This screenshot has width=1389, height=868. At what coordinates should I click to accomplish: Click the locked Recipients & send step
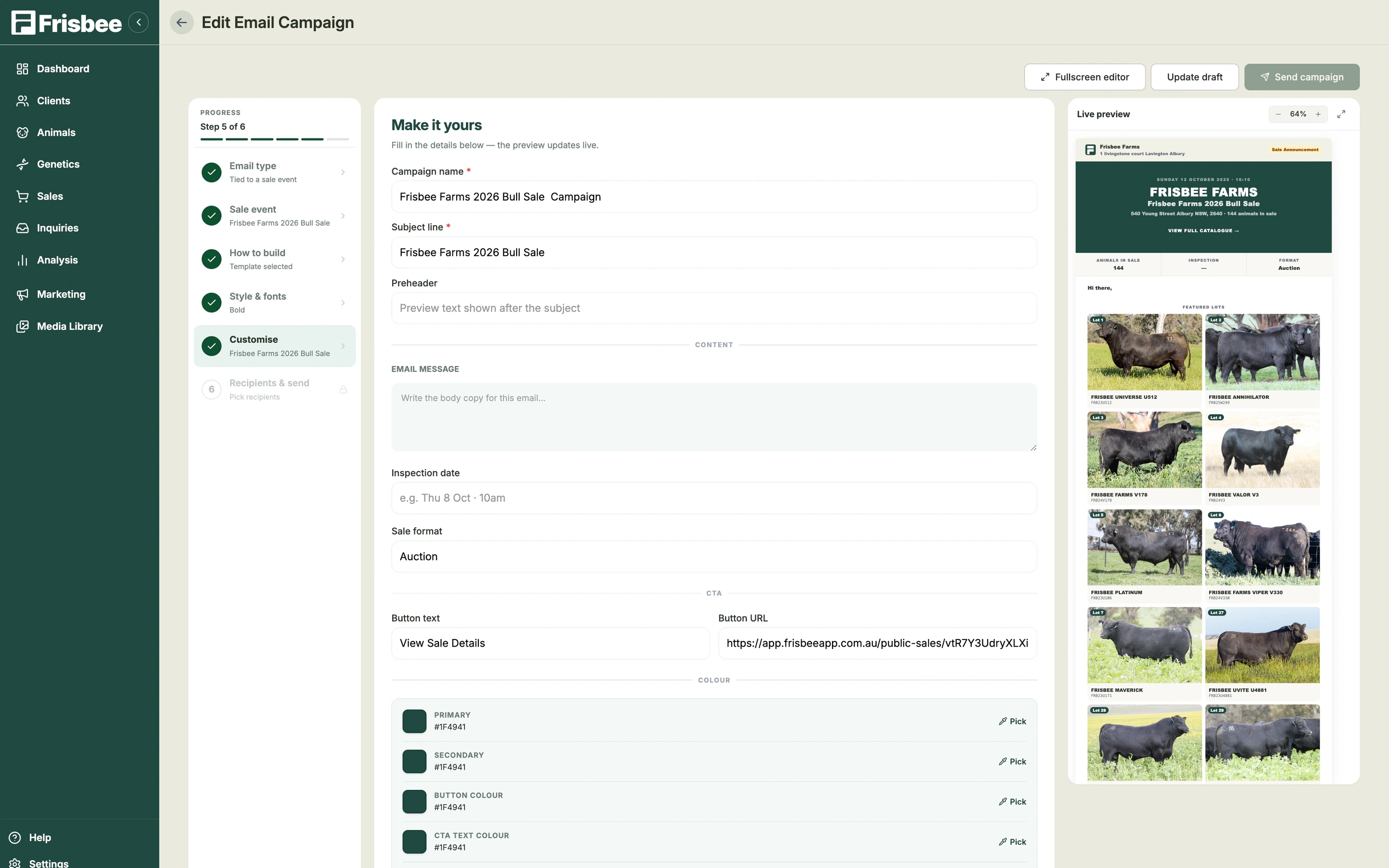click(274, 389)
